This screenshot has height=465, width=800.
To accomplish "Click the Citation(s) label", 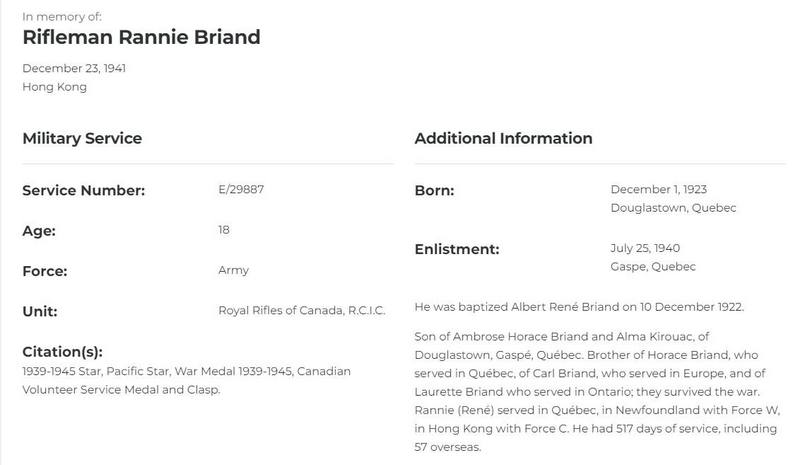I will (x=62, y=352).
